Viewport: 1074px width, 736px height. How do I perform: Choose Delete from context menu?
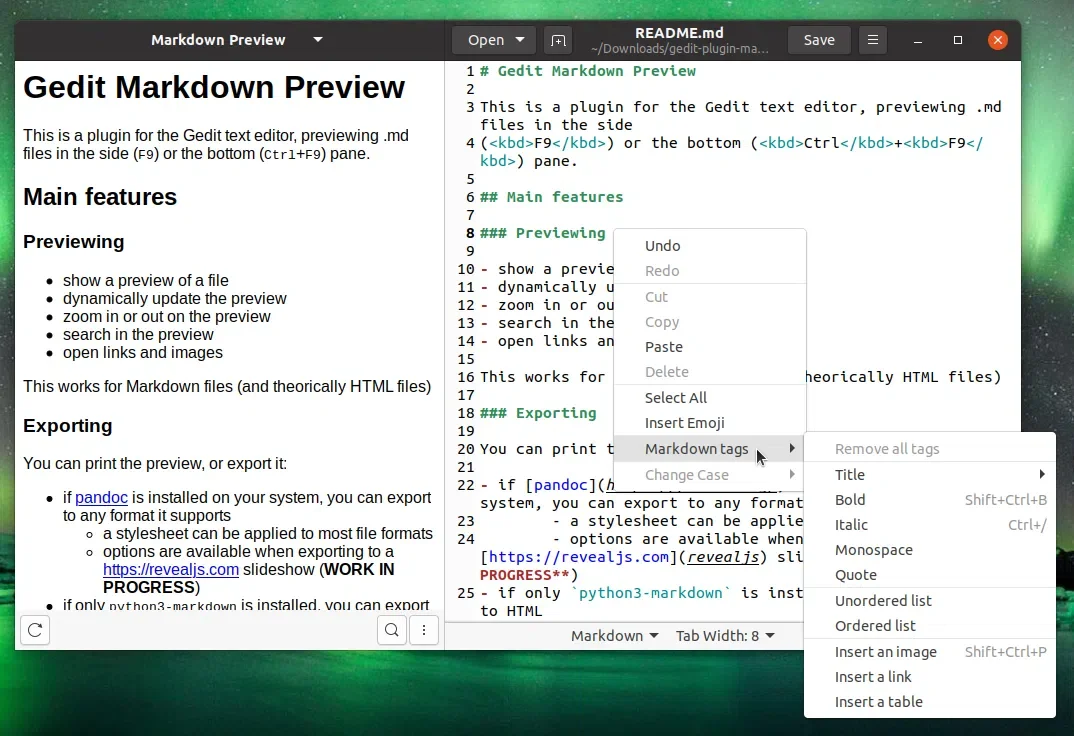click(710, 372)
